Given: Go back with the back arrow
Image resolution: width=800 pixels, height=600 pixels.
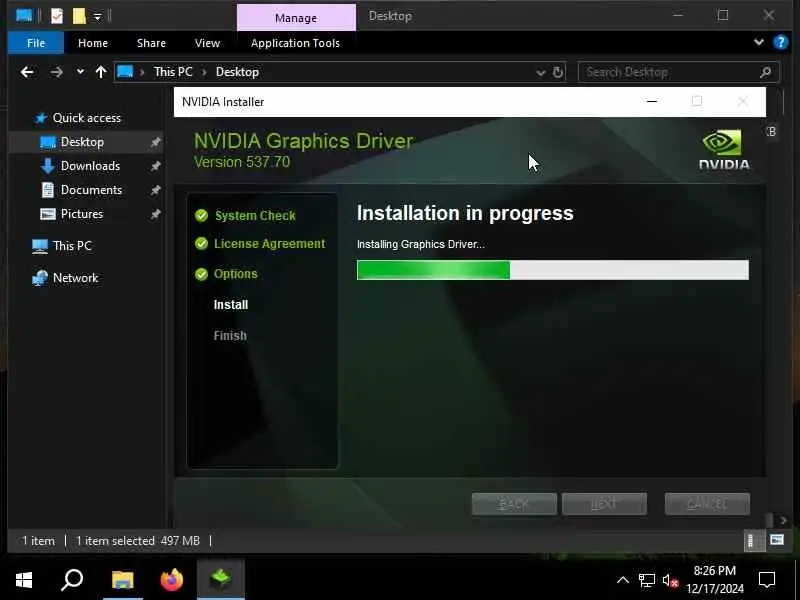Looking at the screenshot, I should coord(27,72).
